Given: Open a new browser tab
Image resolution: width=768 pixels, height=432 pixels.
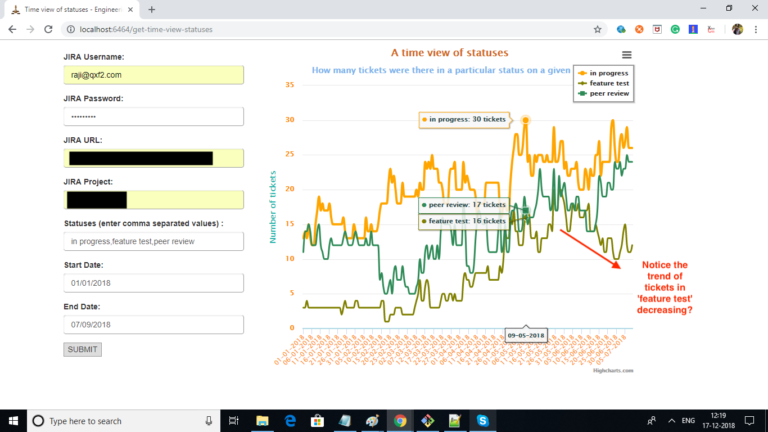Looking at the screenshot, I should (152, 9).
